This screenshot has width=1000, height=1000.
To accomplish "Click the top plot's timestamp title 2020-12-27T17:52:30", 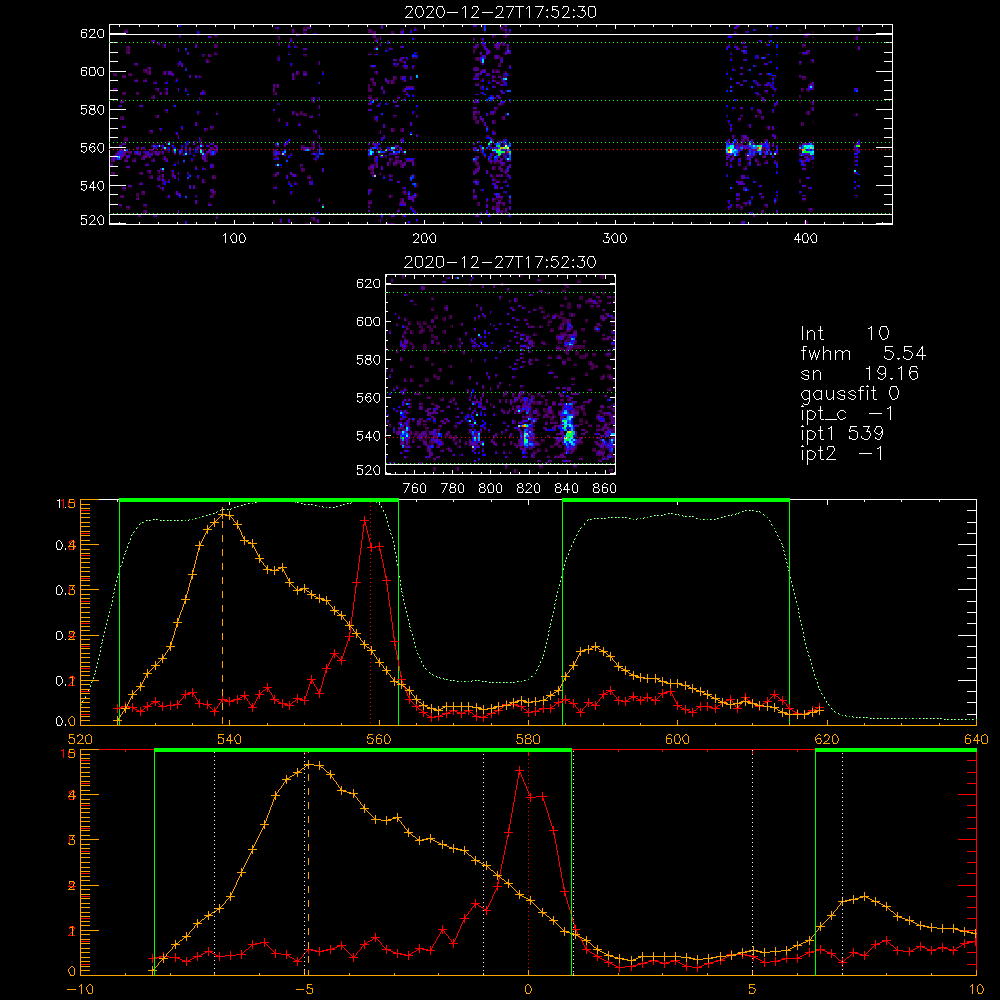I will tap(501, 12).
